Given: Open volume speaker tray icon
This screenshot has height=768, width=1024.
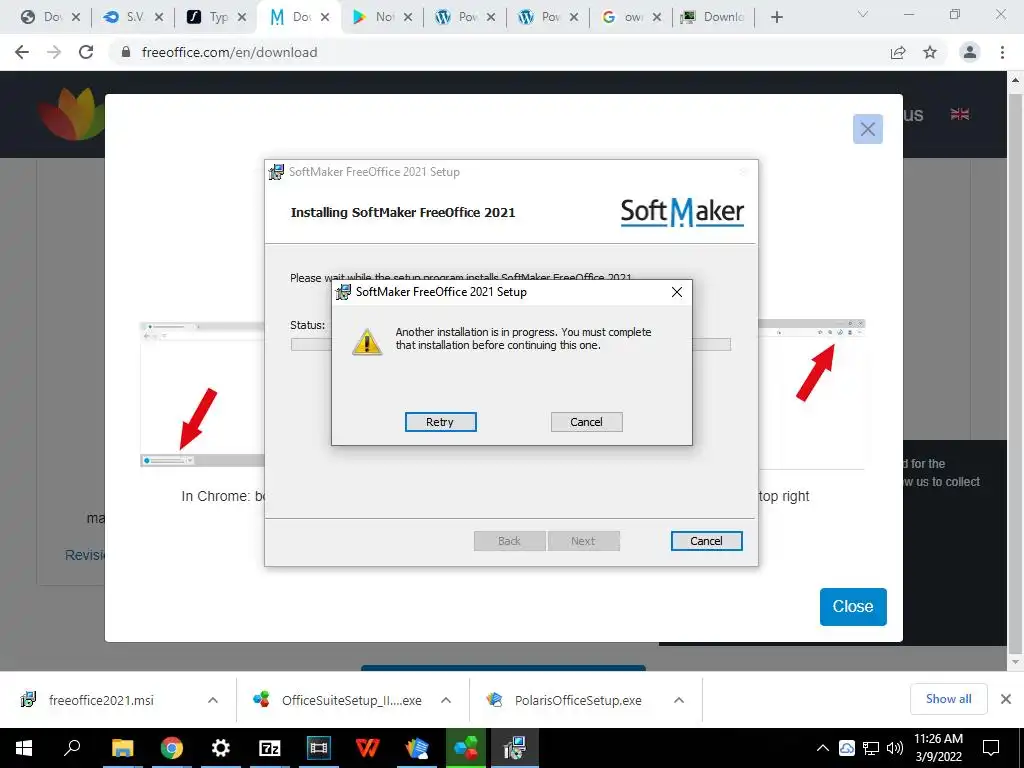Looking at the screenshot, I should (x=895, y=748).
